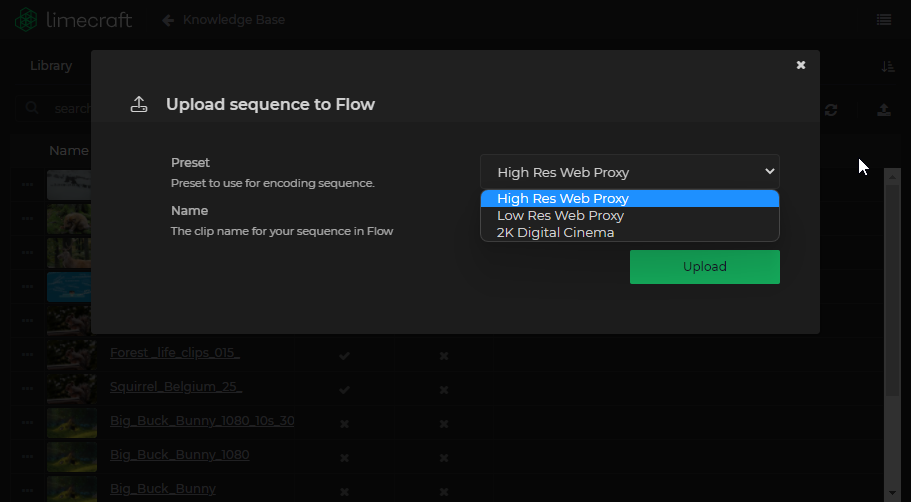Image resolution: width=911 pixels, height=502 pixels.
Task: Select High Res Web Proxy option
Action: 630,199
